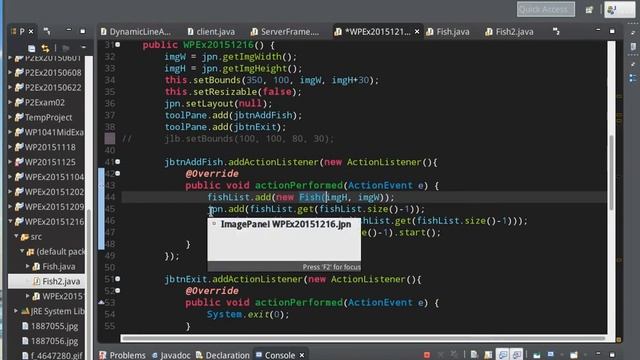Switch to the ServerFrame... editor tab
Viewport: 640px width, 360px height.
[285, 31]
